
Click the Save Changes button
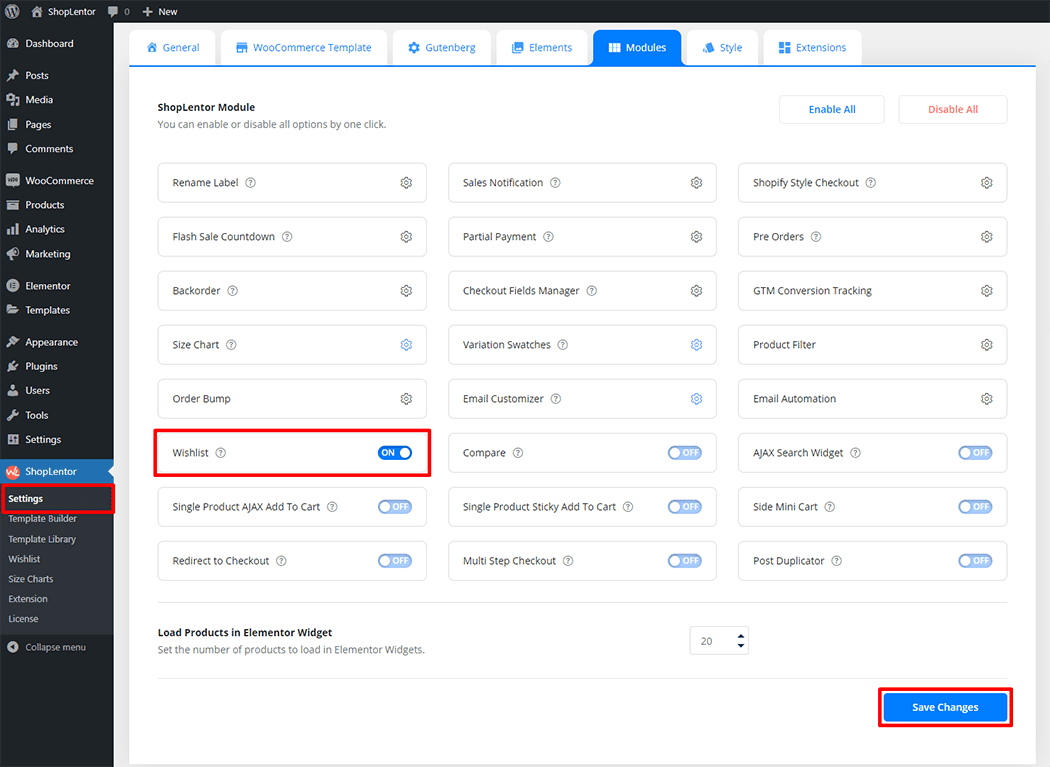point(944,707)
